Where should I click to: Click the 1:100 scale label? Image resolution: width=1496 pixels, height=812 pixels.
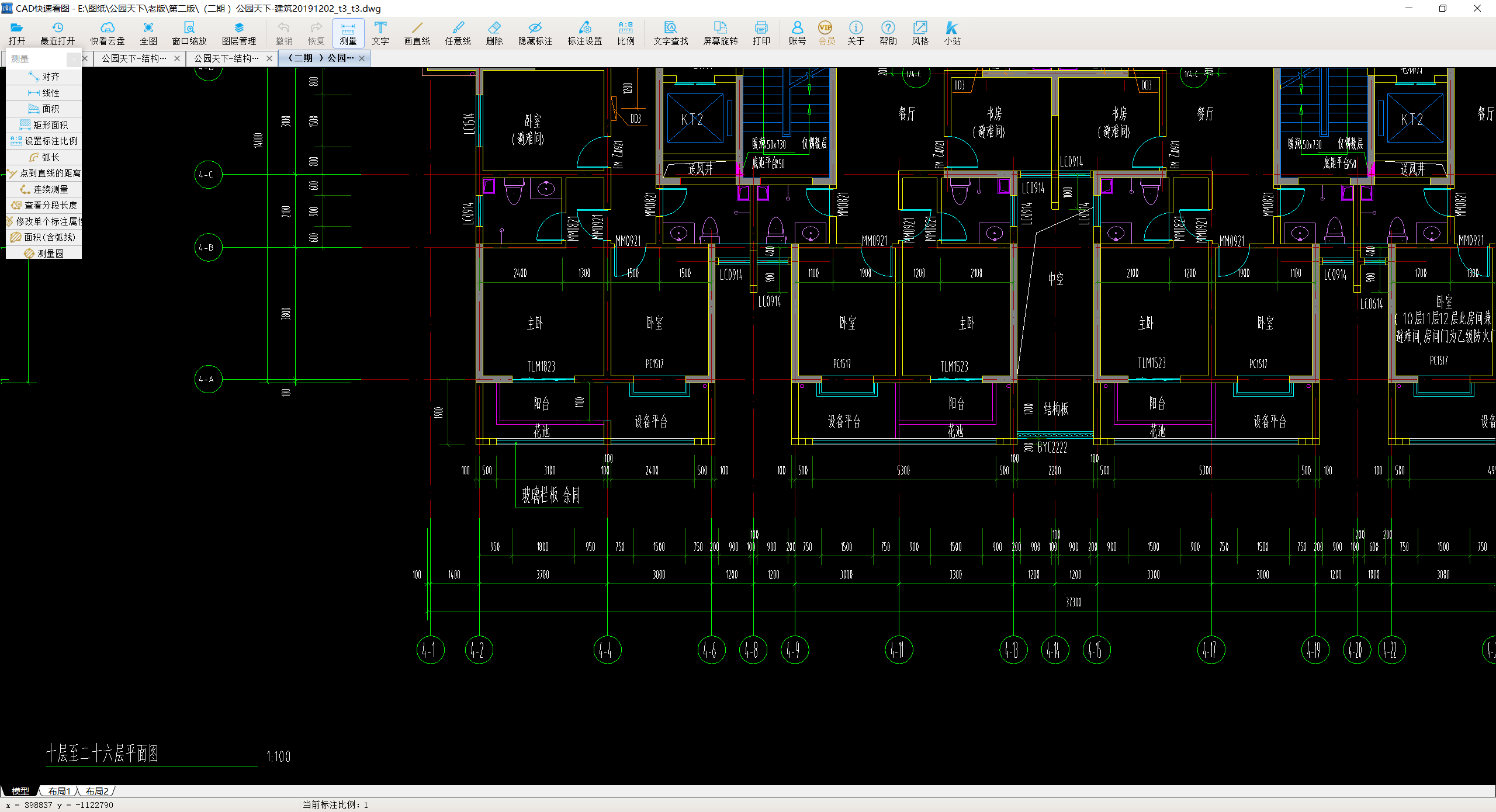tap(279, 757)
